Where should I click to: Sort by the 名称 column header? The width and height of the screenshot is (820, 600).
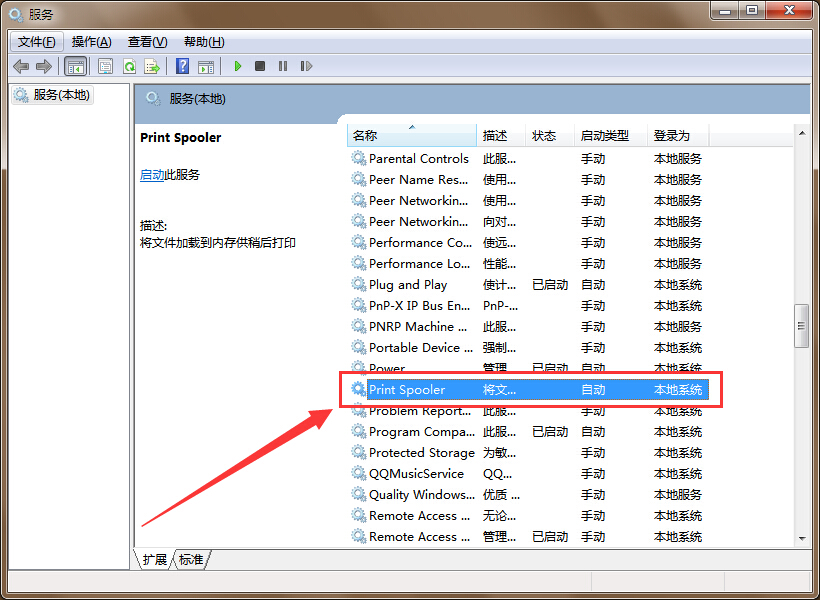click(x=365, y=135)
